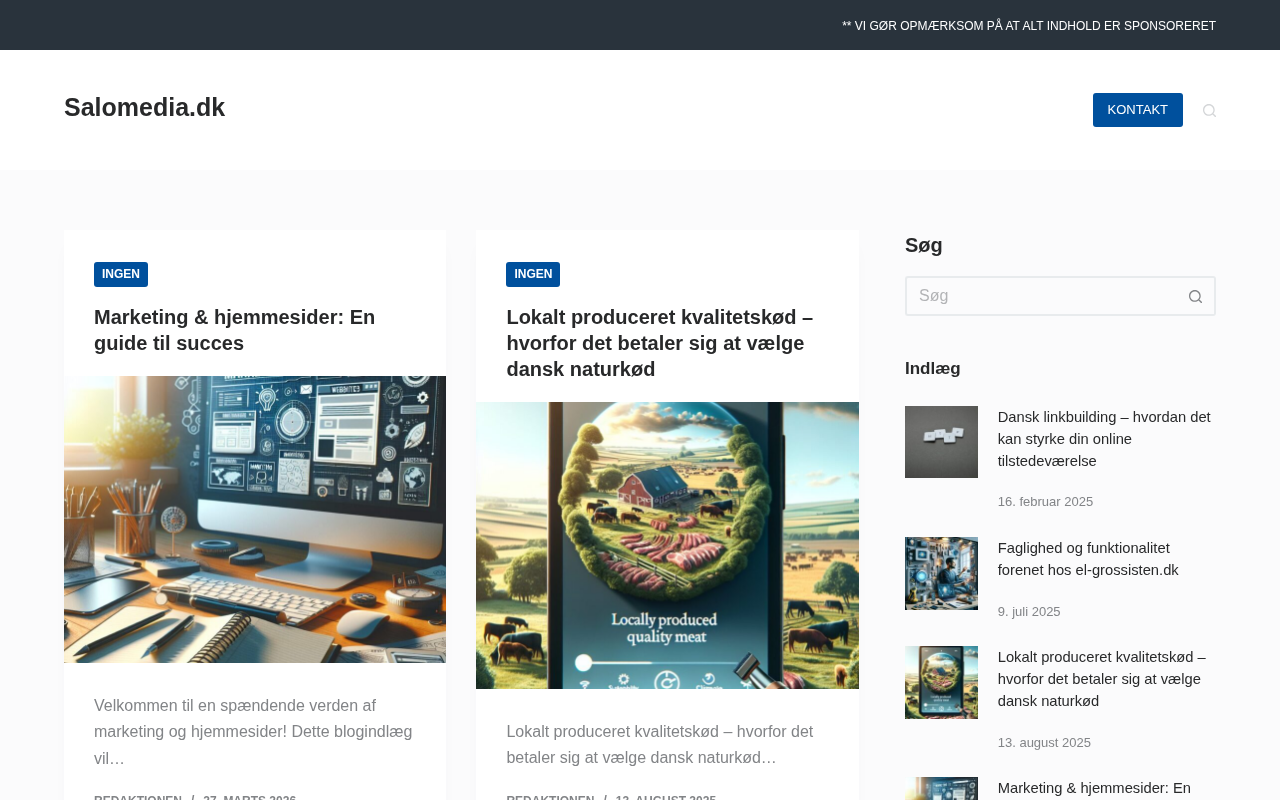1280x800 pixels.
Task: Open Dansk linkbuilding sidebar thumbnail
Action: pyautogui.click(x=941, y=442)
